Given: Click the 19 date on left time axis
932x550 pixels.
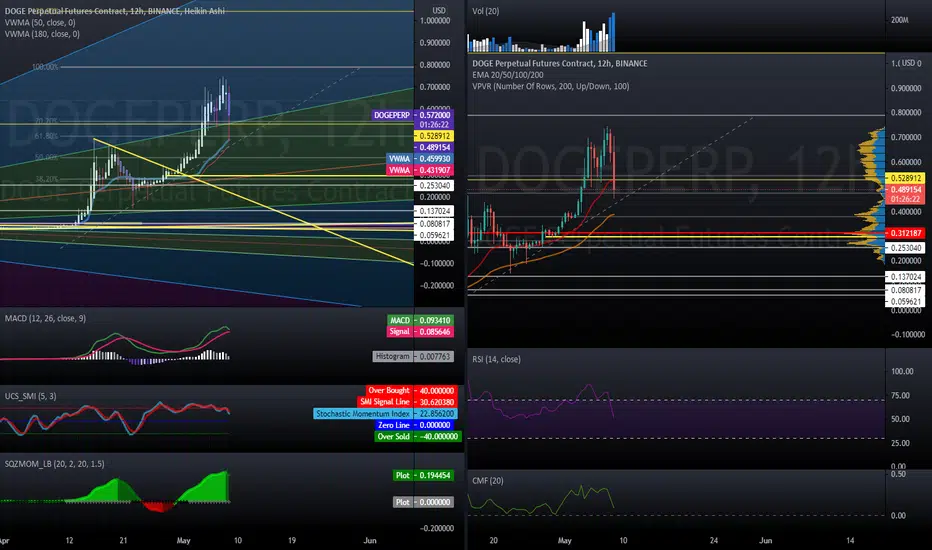Looking at the screenshot, I should tap(292, 540).
